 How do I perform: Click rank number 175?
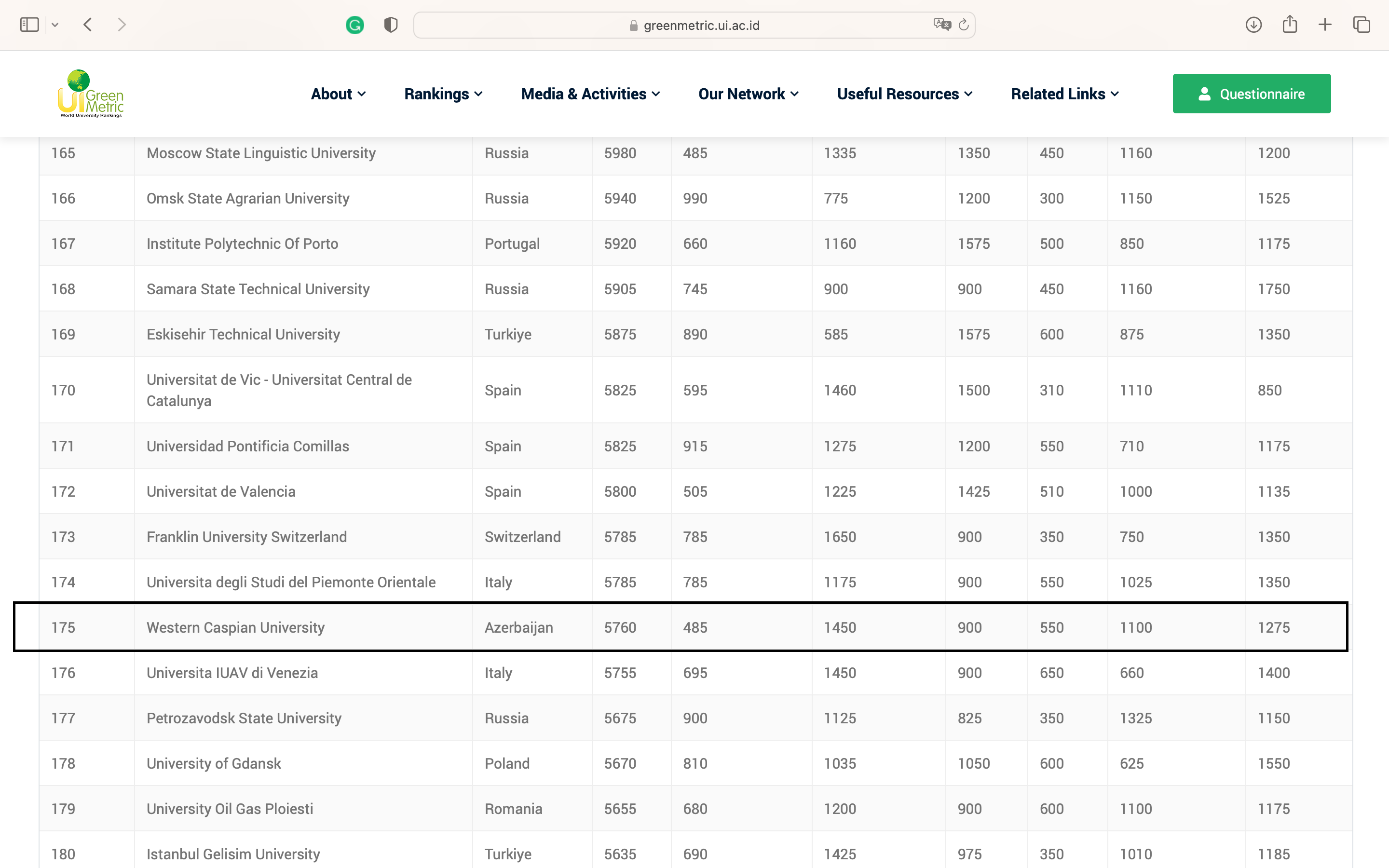coord(63,628)
